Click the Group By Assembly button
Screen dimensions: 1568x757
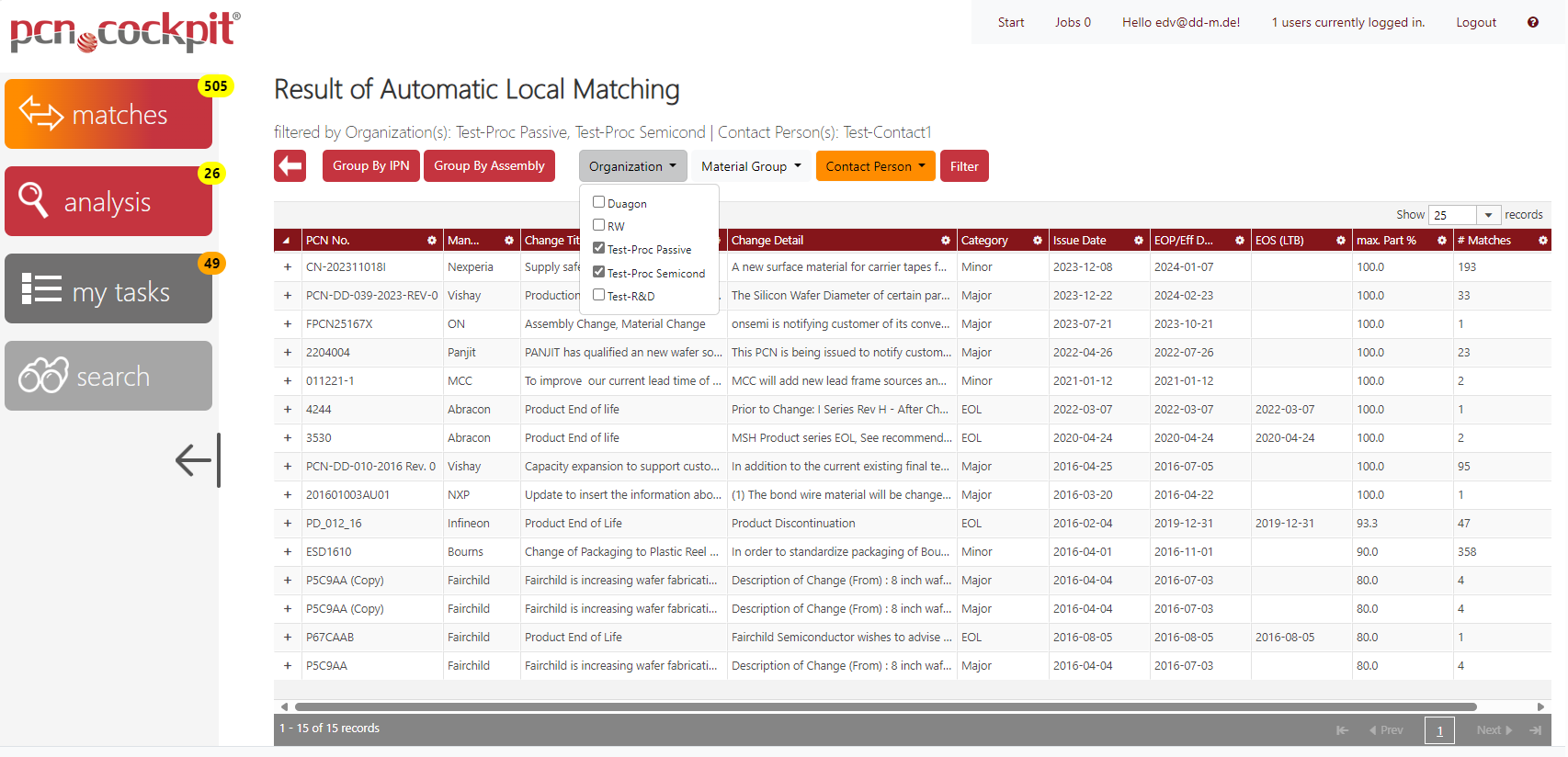(x=489, y=166)
